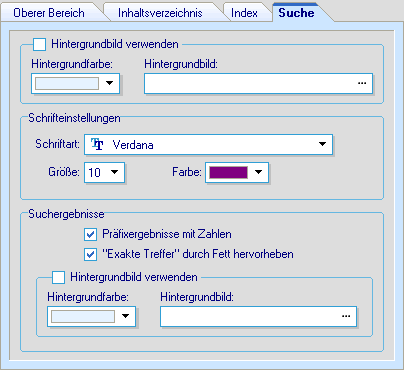The height and width of the screenshot is (370, 404).
Task: Check Hintergrundbild verwenden in Suchergebnisse group
Action: (x=58, y=277)
